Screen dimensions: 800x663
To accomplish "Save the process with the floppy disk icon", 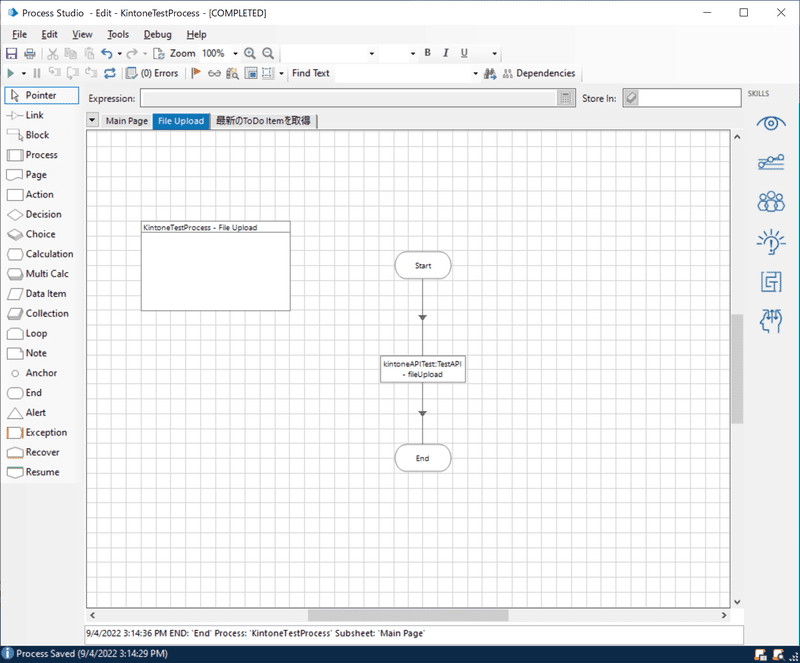I will (11, 53).
